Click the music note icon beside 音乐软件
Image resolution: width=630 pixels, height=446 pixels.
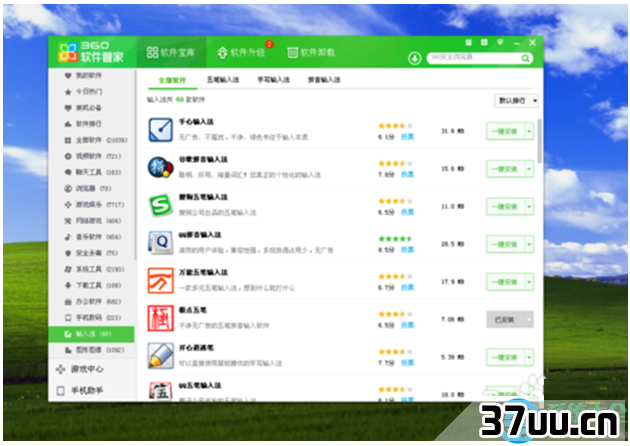68,237
